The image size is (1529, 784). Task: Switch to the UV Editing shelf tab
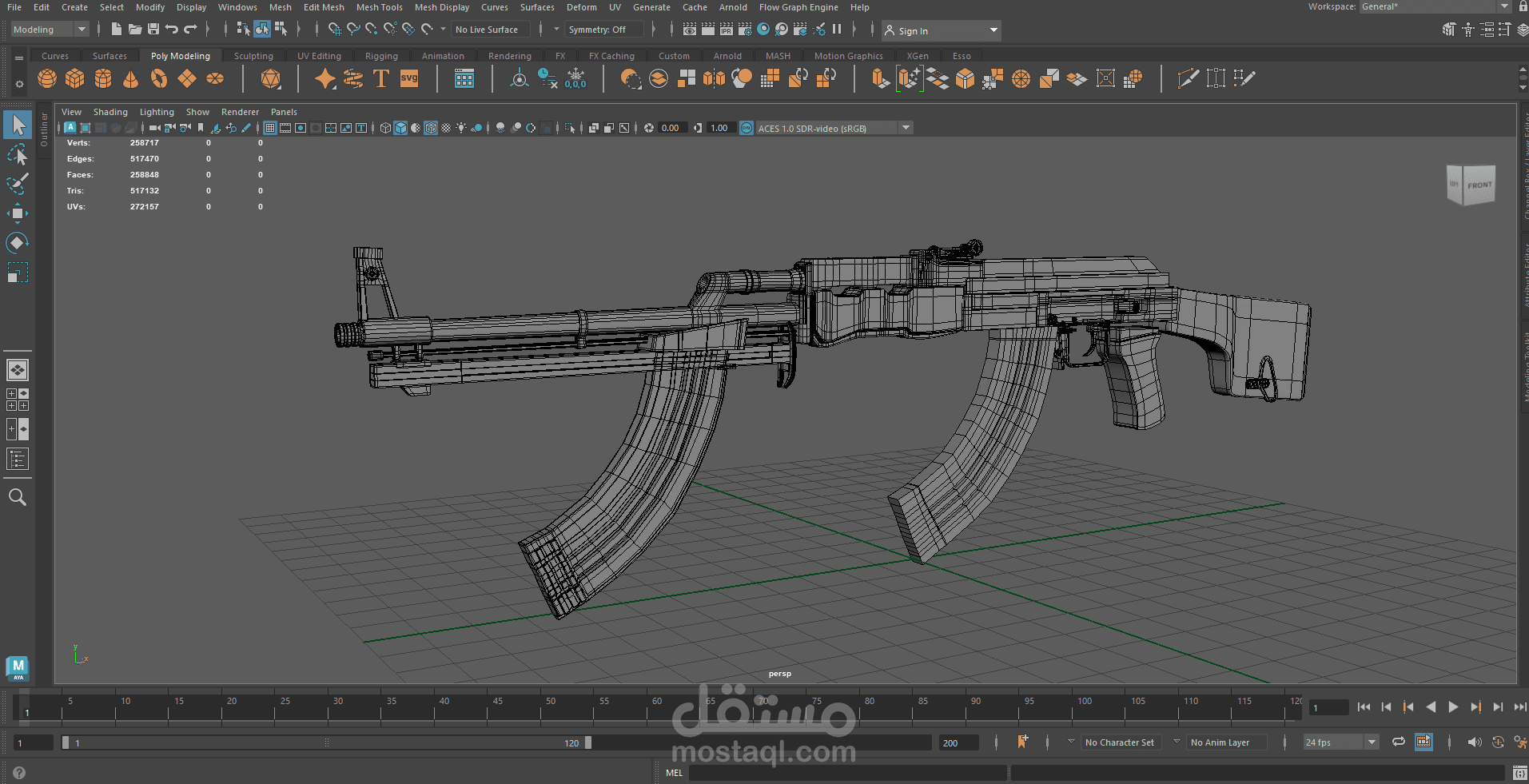click(x=319, y=55)
